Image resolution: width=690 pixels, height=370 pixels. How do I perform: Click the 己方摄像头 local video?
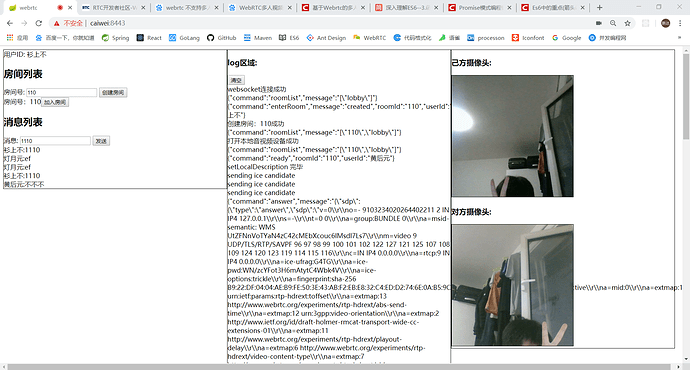[x=512, y=136]
